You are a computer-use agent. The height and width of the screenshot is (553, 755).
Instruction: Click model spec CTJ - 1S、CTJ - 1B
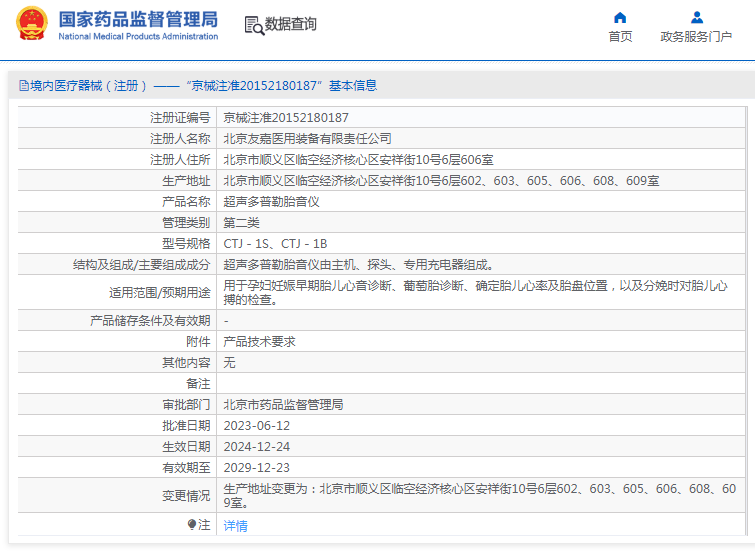coord(275,244)
